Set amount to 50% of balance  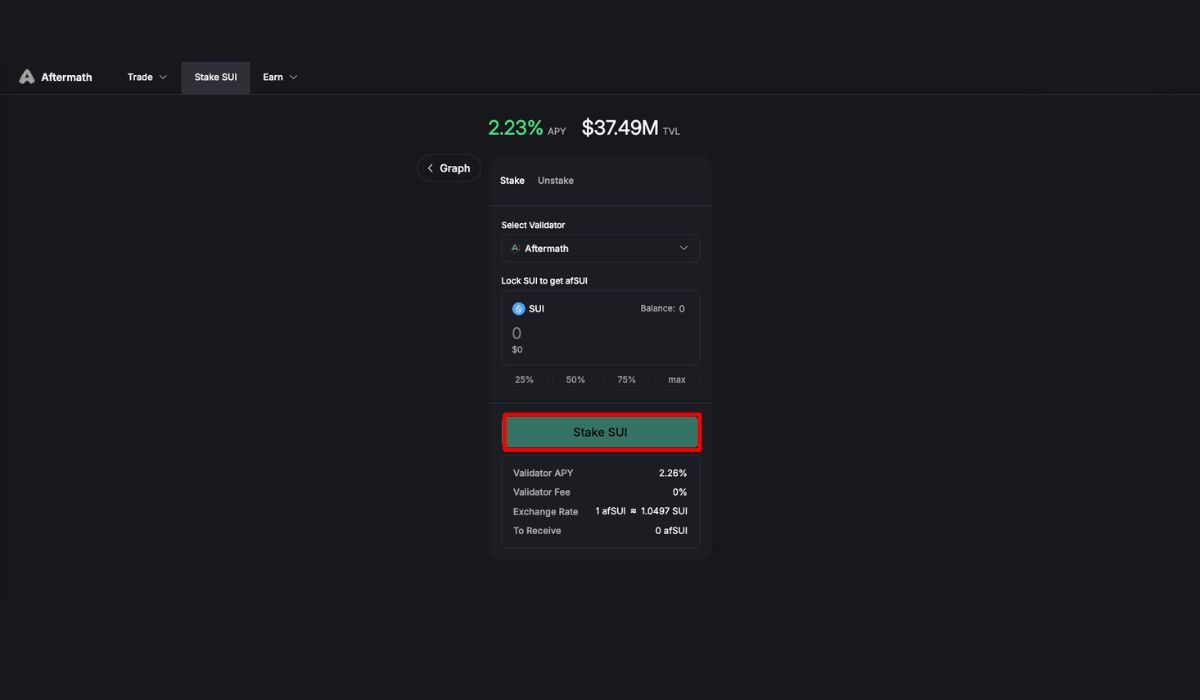575,380
